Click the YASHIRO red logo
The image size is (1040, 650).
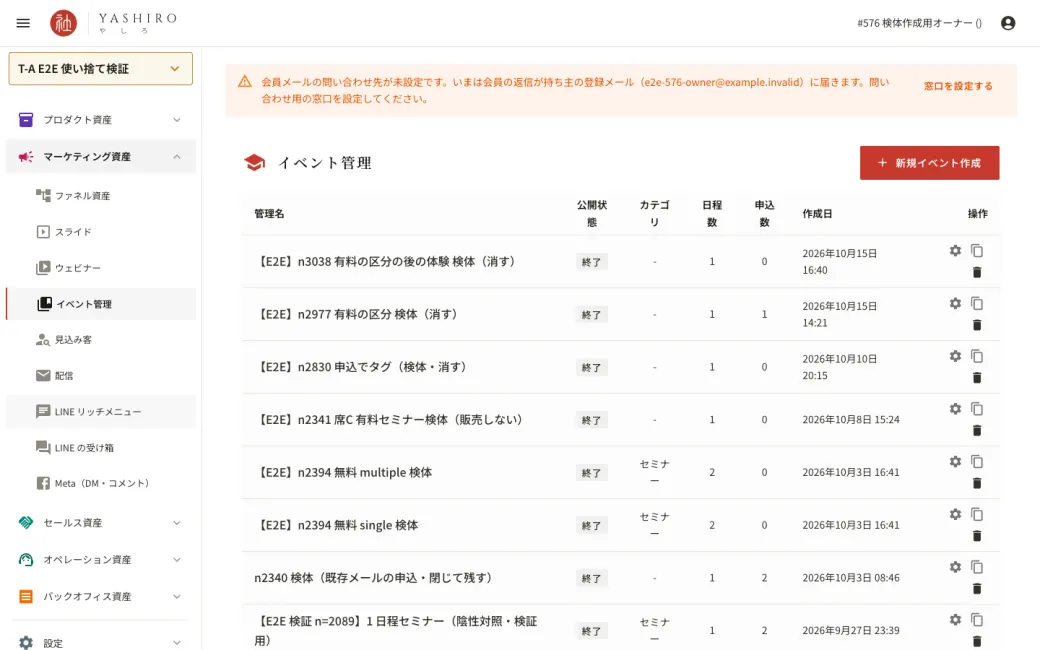pos(64,23)
